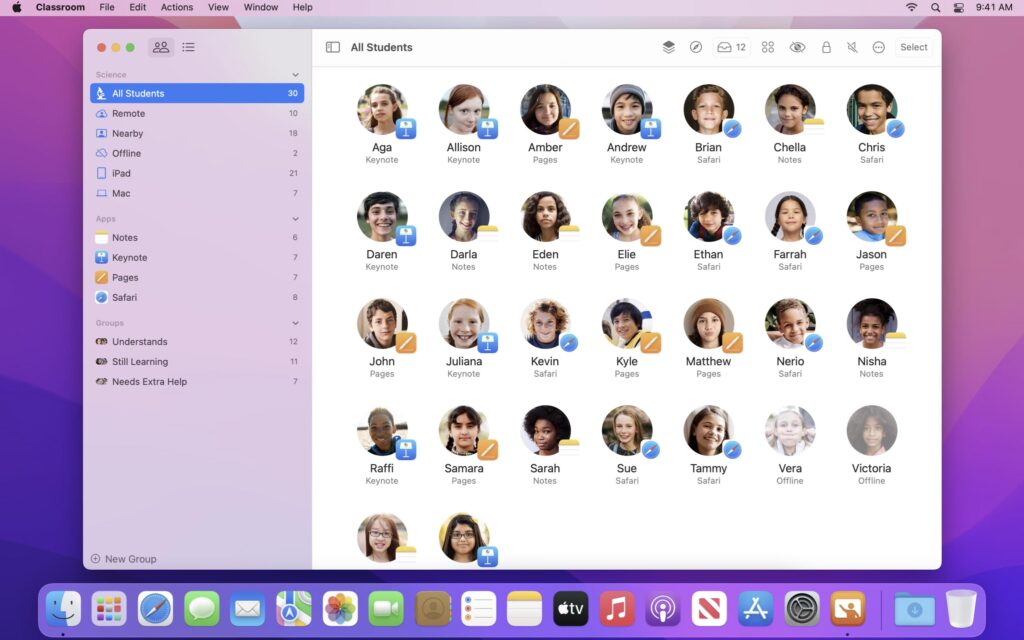Click the four-circles view screens icon
The image size is (1024, 640).
point(768,47)
